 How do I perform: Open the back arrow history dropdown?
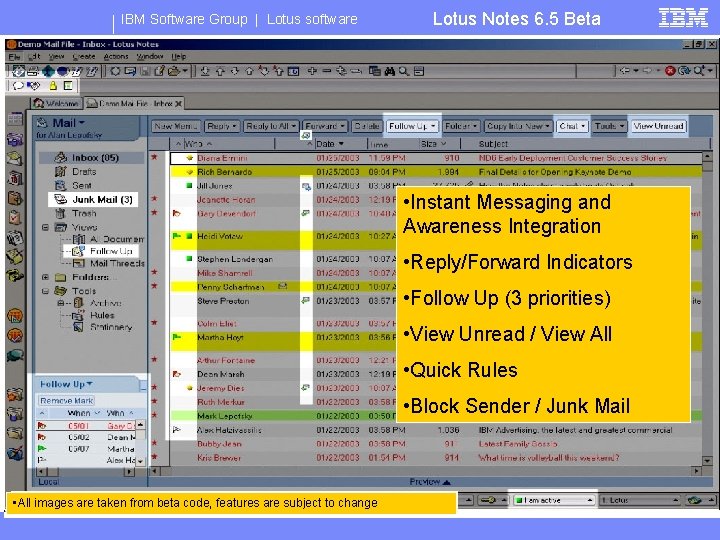tap(636, 71)
